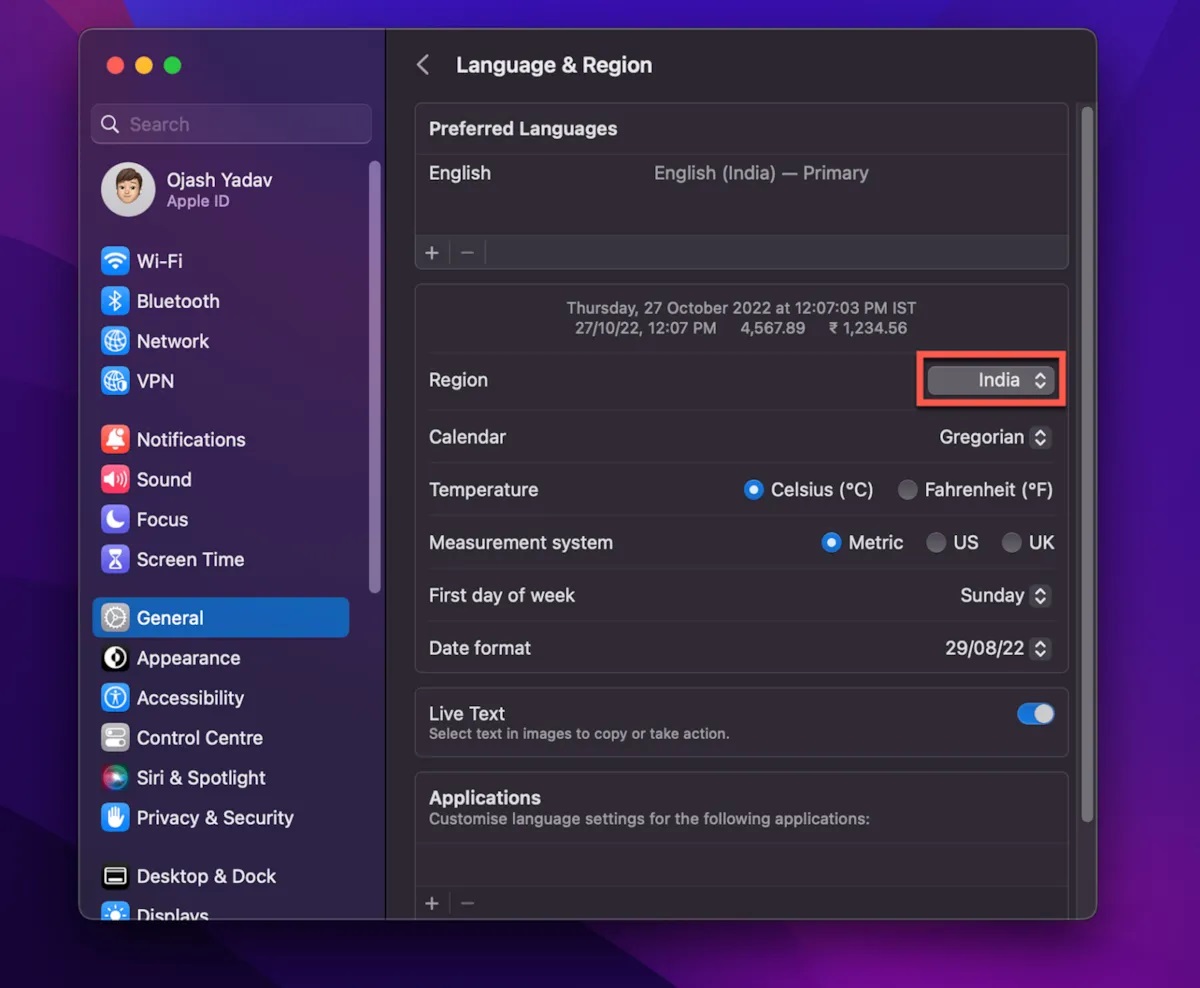Click the sample date Thursday, 27 October text

tap(741, 308)
